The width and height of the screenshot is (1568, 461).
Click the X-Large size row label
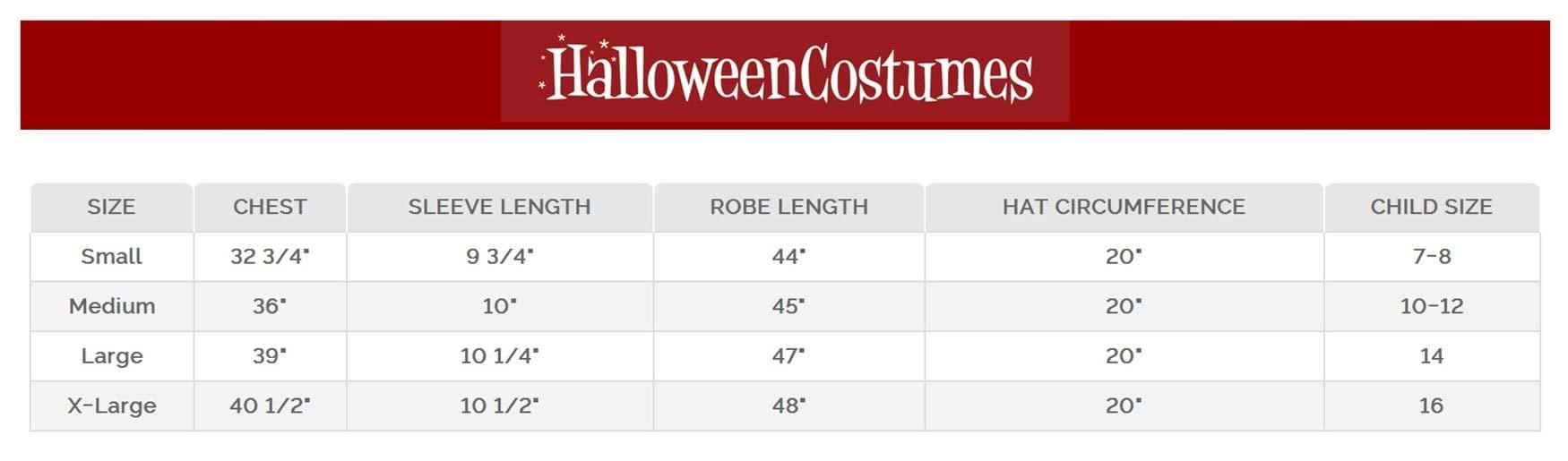click(x=112, y=406)
